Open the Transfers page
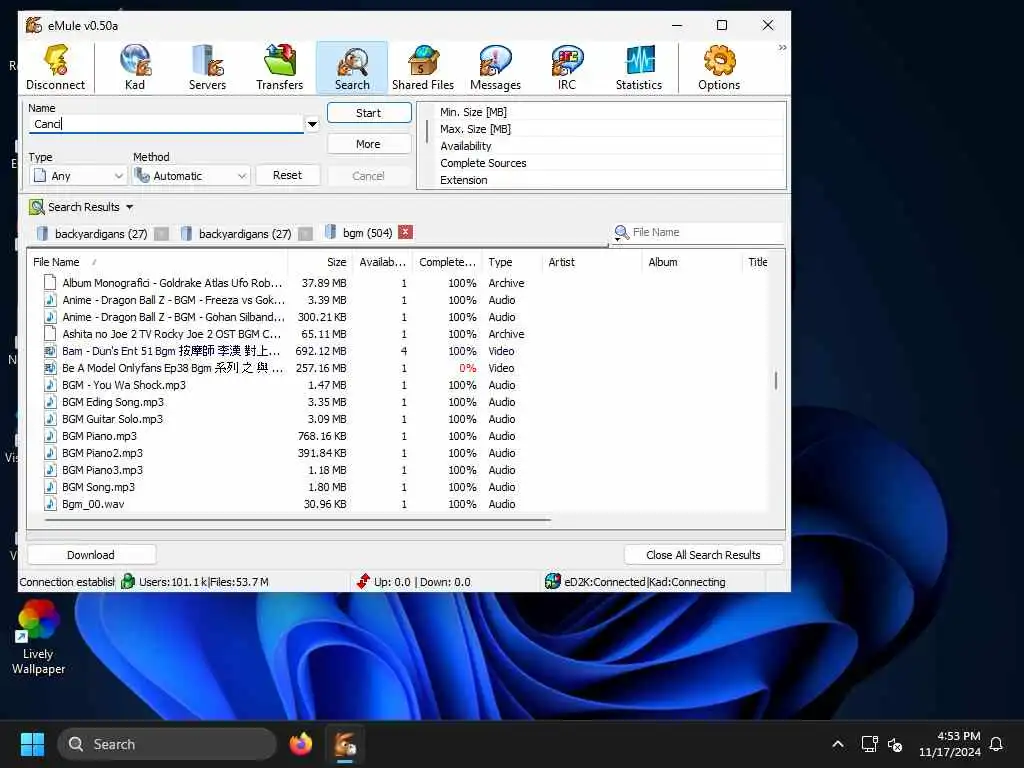1024x768 pixels. coord(280,68)
